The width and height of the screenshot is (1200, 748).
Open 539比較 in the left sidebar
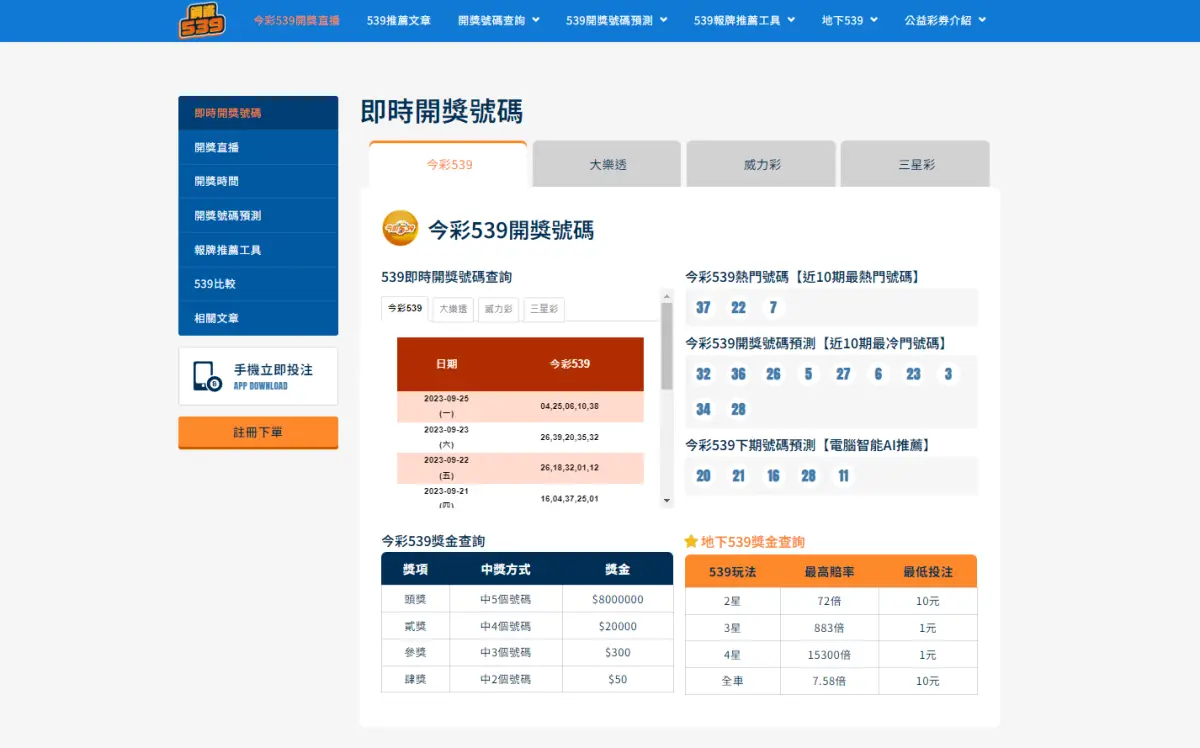tap(215, 284)
